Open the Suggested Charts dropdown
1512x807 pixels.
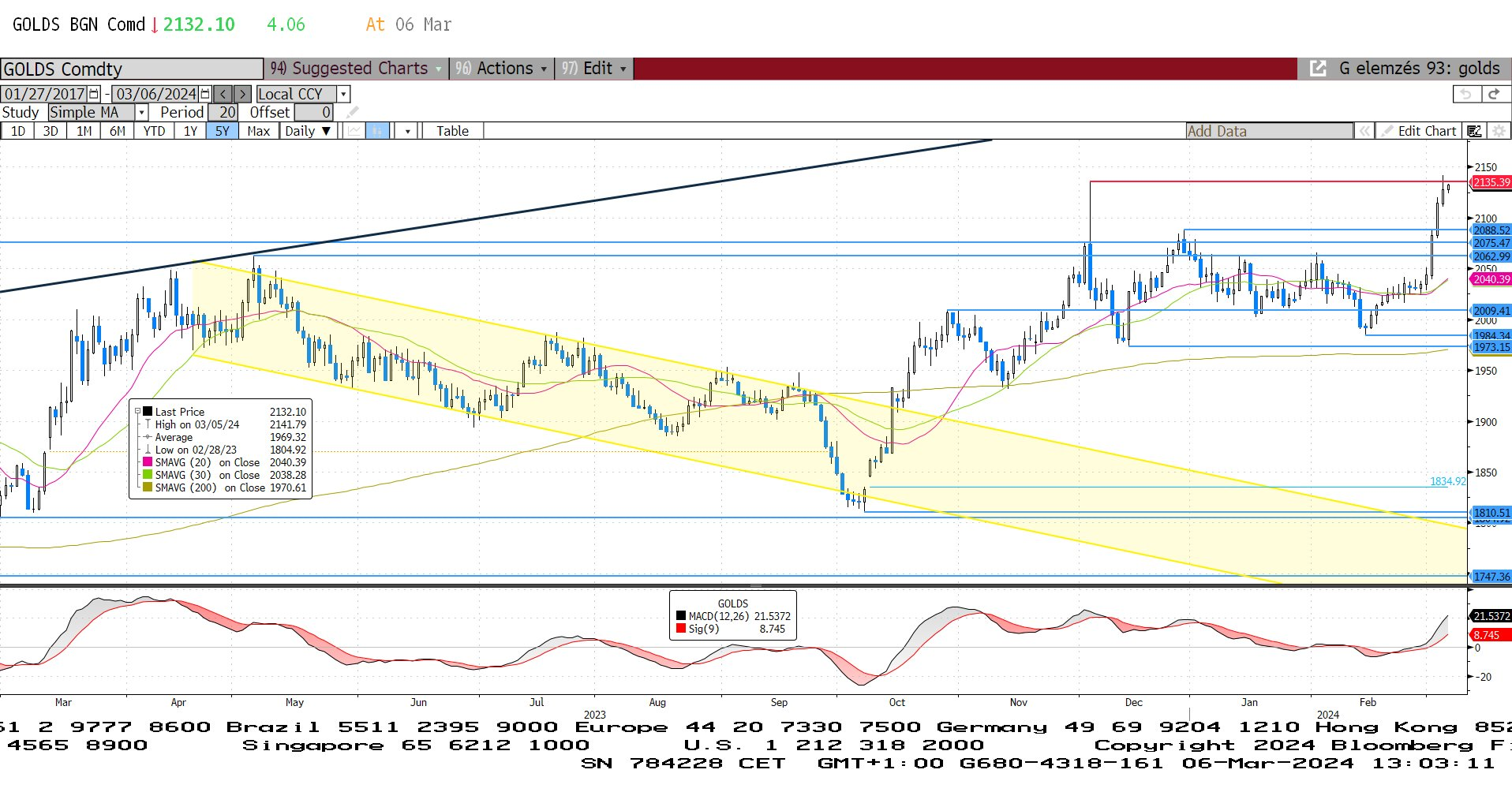point(356,69)
